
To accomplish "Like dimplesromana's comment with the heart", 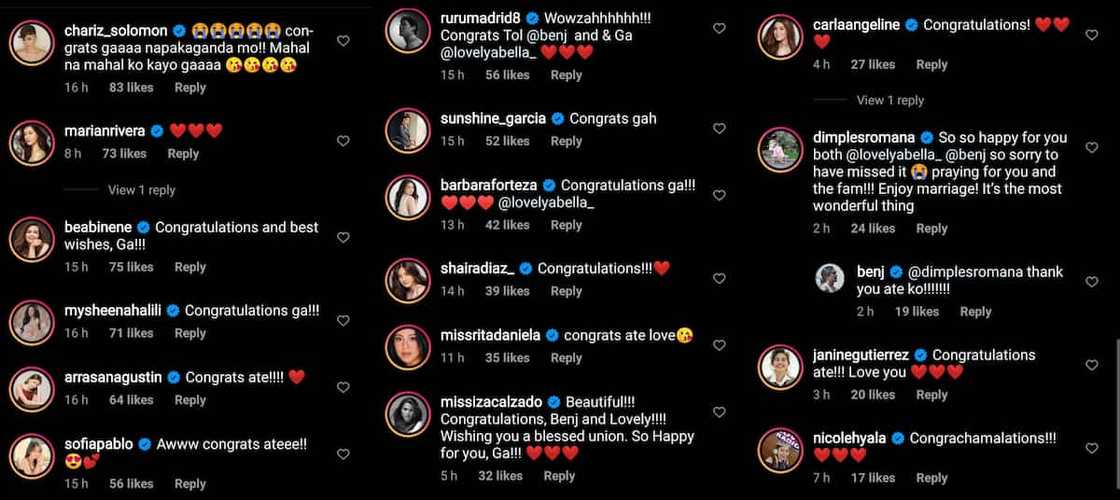I will click(1091, 147).
